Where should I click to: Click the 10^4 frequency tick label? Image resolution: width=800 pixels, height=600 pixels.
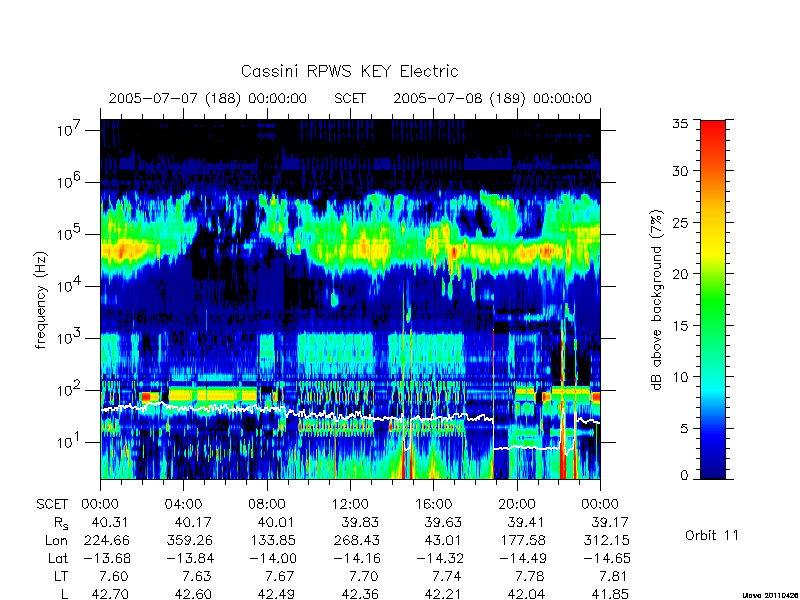69,285
